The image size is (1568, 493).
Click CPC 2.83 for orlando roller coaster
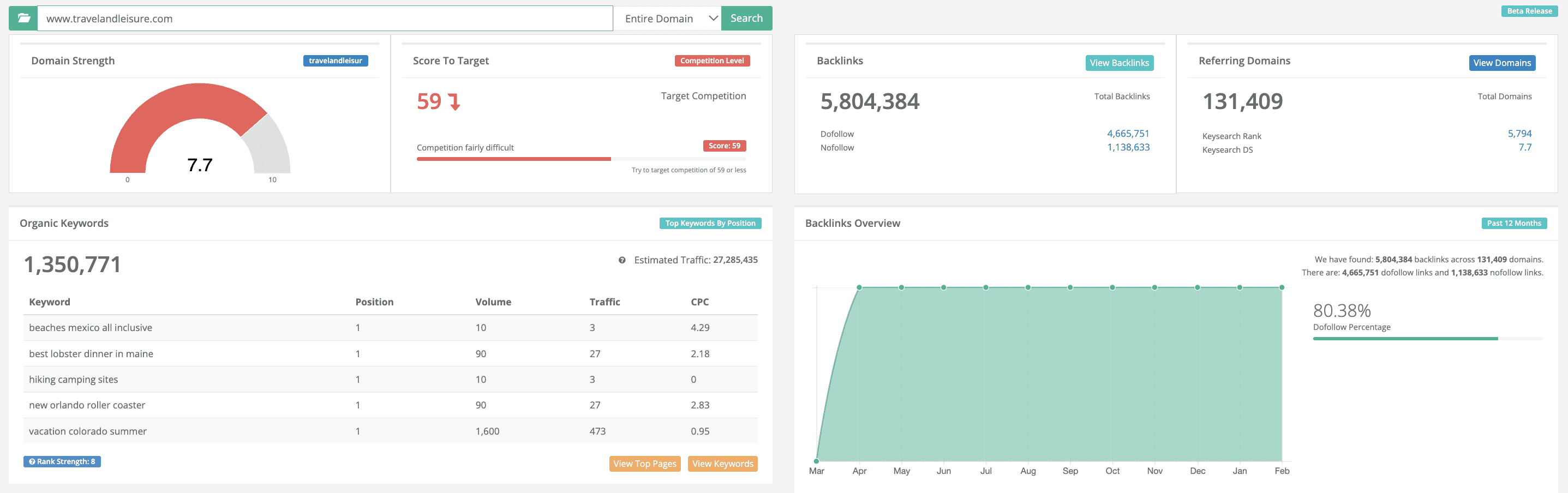tap(700, 405)
